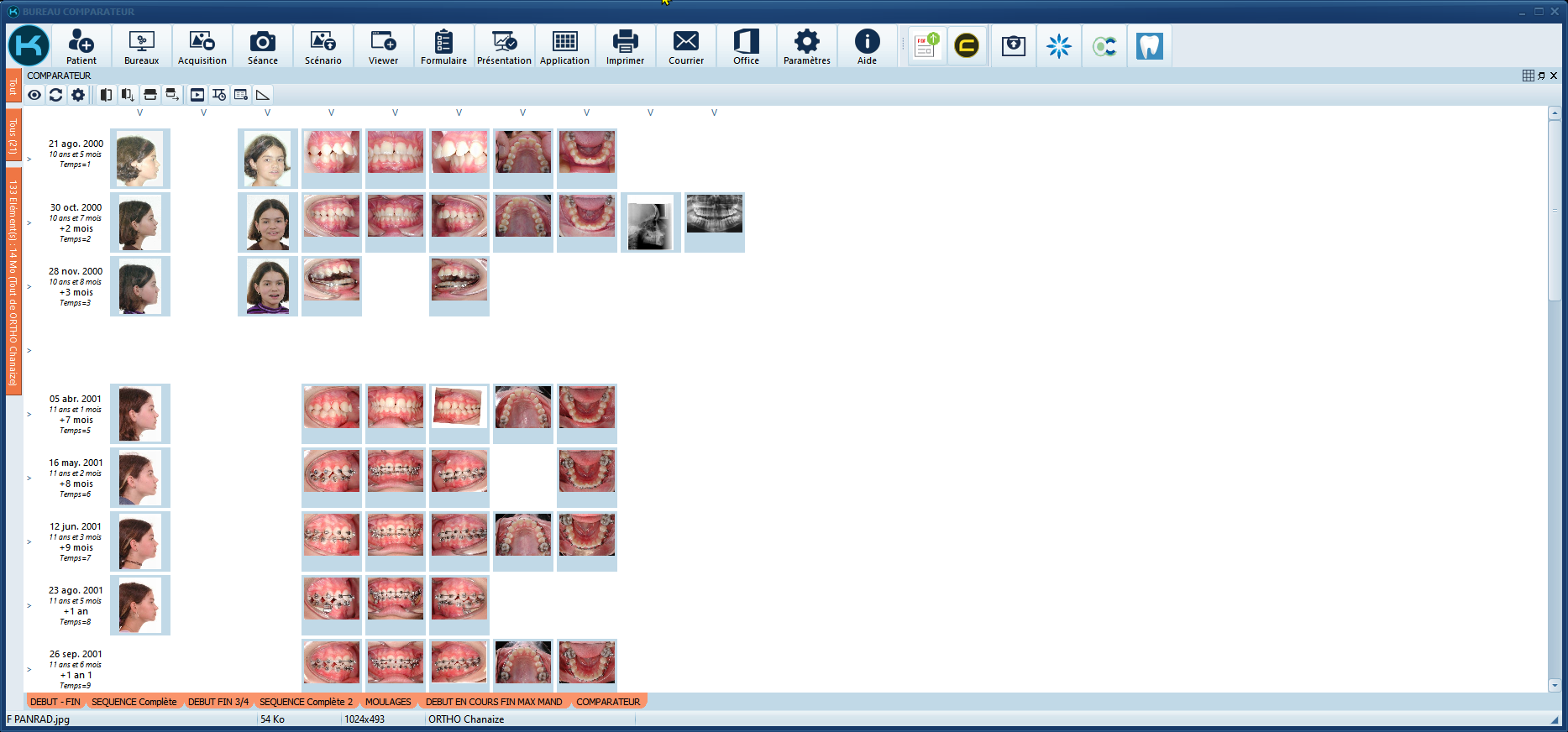Click the Séance camera icon
The width and height of the screenshot is (1568, 732).
tap(262, 46)
